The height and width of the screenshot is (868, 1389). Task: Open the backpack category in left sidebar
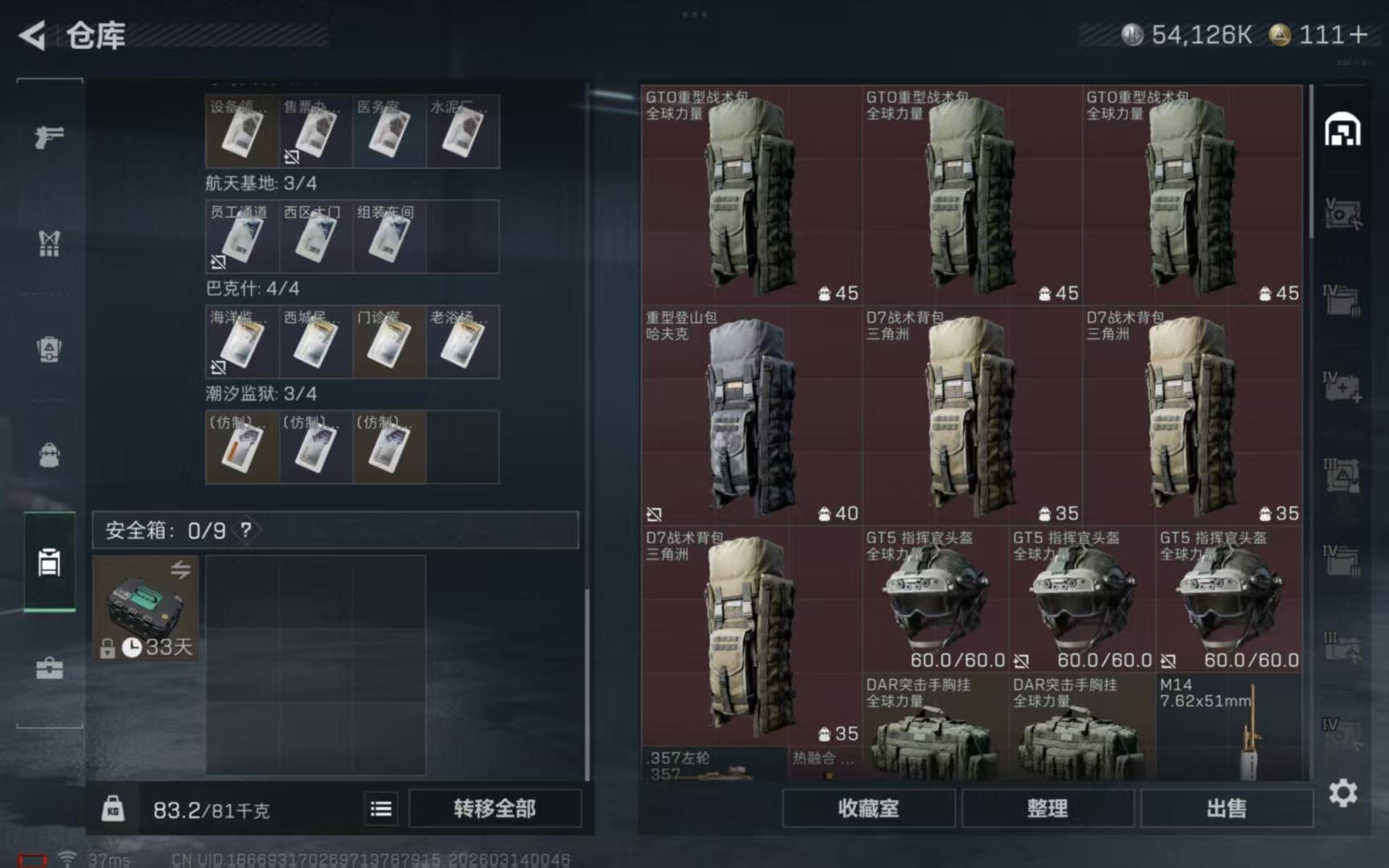click(49, 455)
